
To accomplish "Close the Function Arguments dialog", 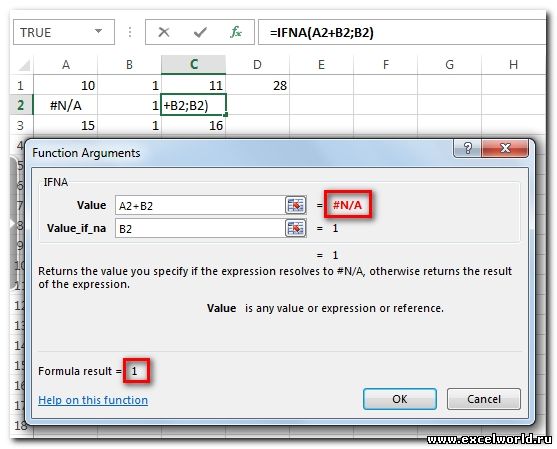I will (x=505, y=148).
